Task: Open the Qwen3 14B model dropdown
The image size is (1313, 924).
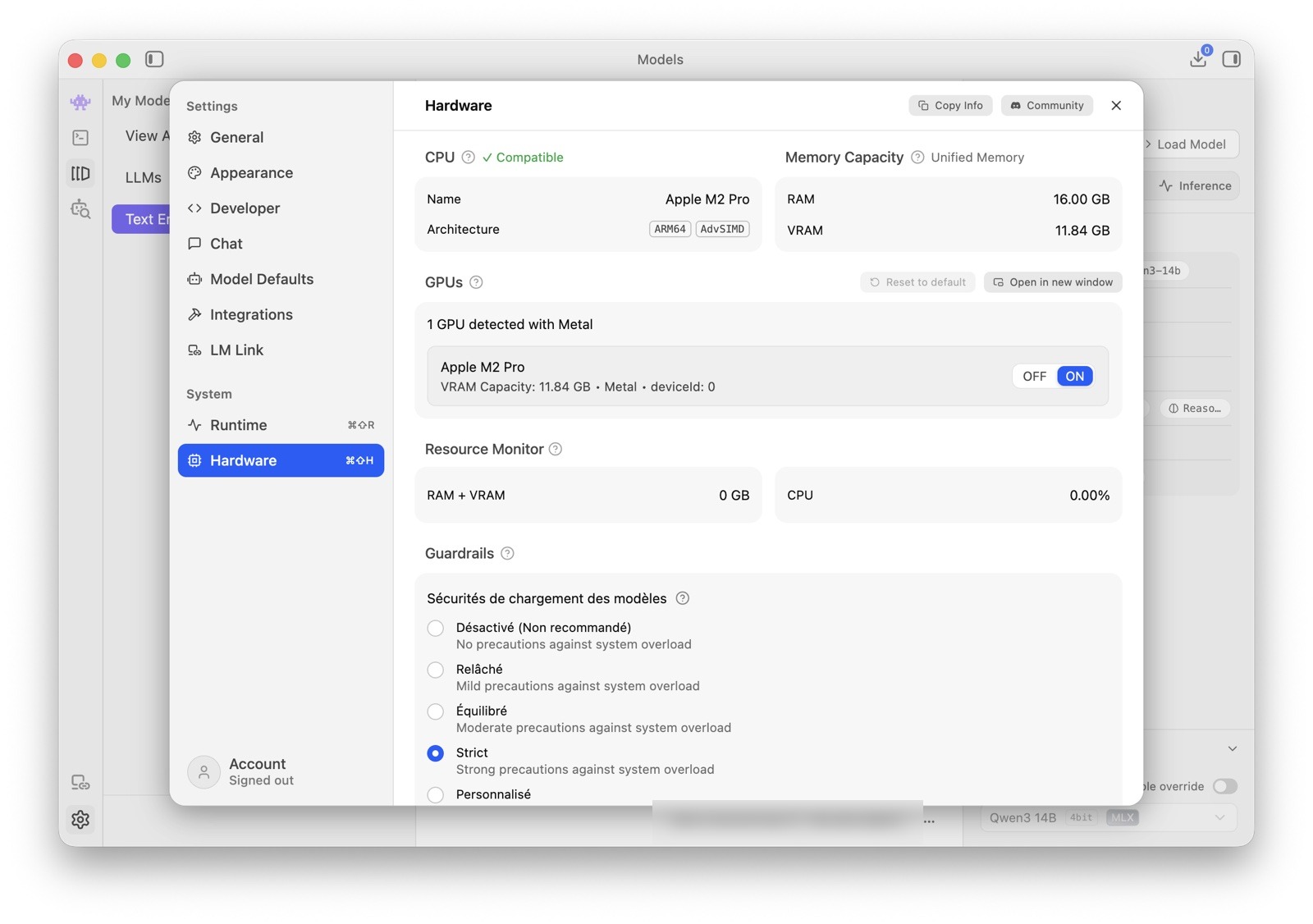Action: point(1108,817)
